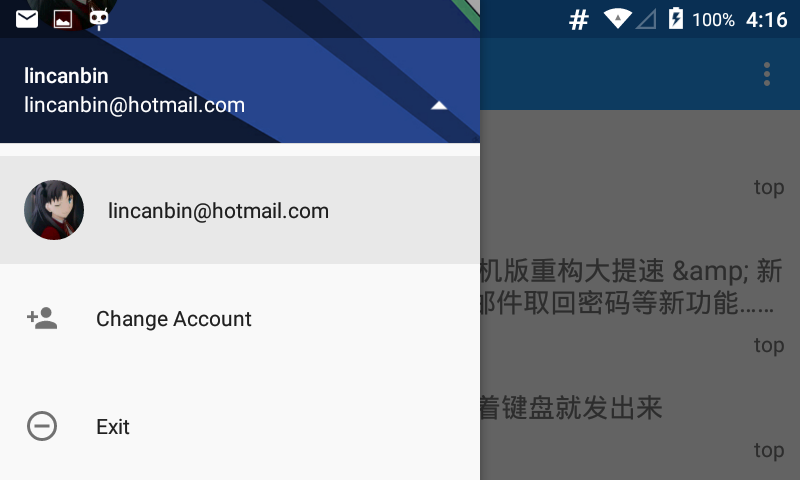
Task: Open the three-dot overflow menu
Action: coord(766,74)
